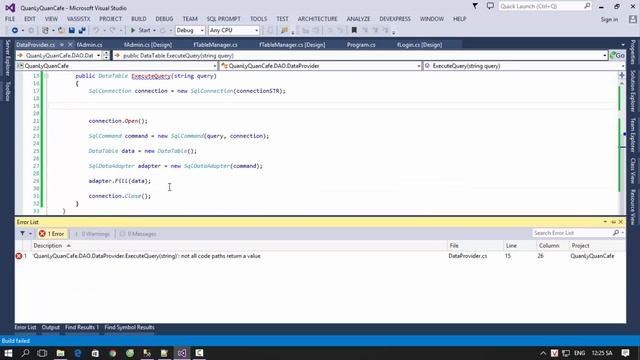
Task: Click the account avatar icon beside Sign in
Action: pyautogui.click(x=633, y=19)
